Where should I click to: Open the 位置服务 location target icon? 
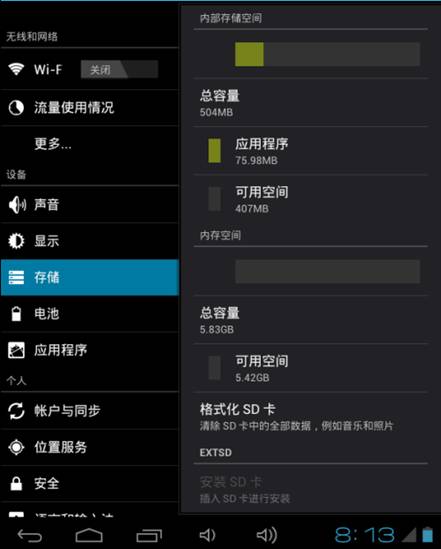(16, 447)
